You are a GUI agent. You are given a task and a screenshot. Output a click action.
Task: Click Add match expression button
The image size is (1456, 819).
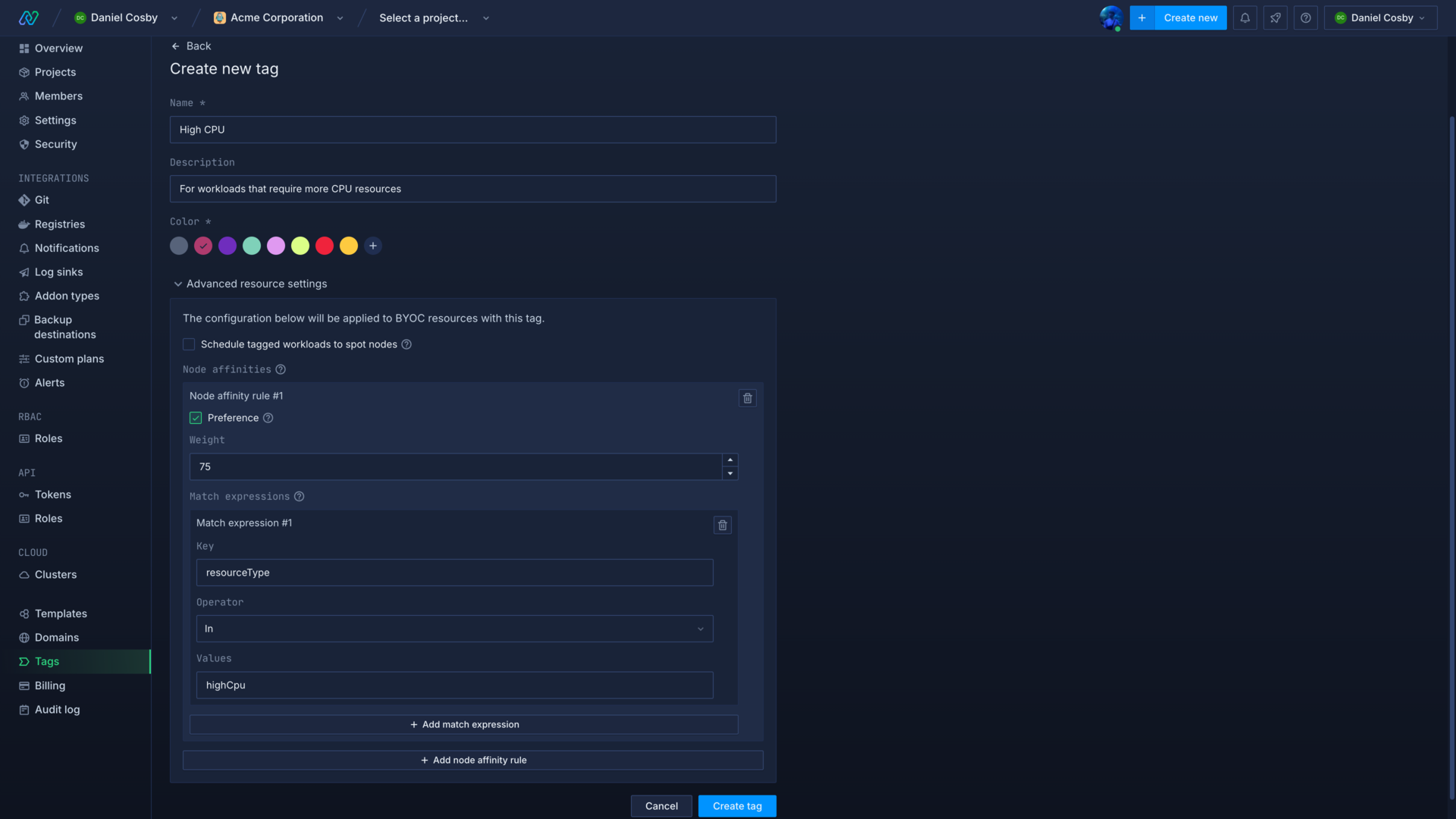[x=464, y=725]
